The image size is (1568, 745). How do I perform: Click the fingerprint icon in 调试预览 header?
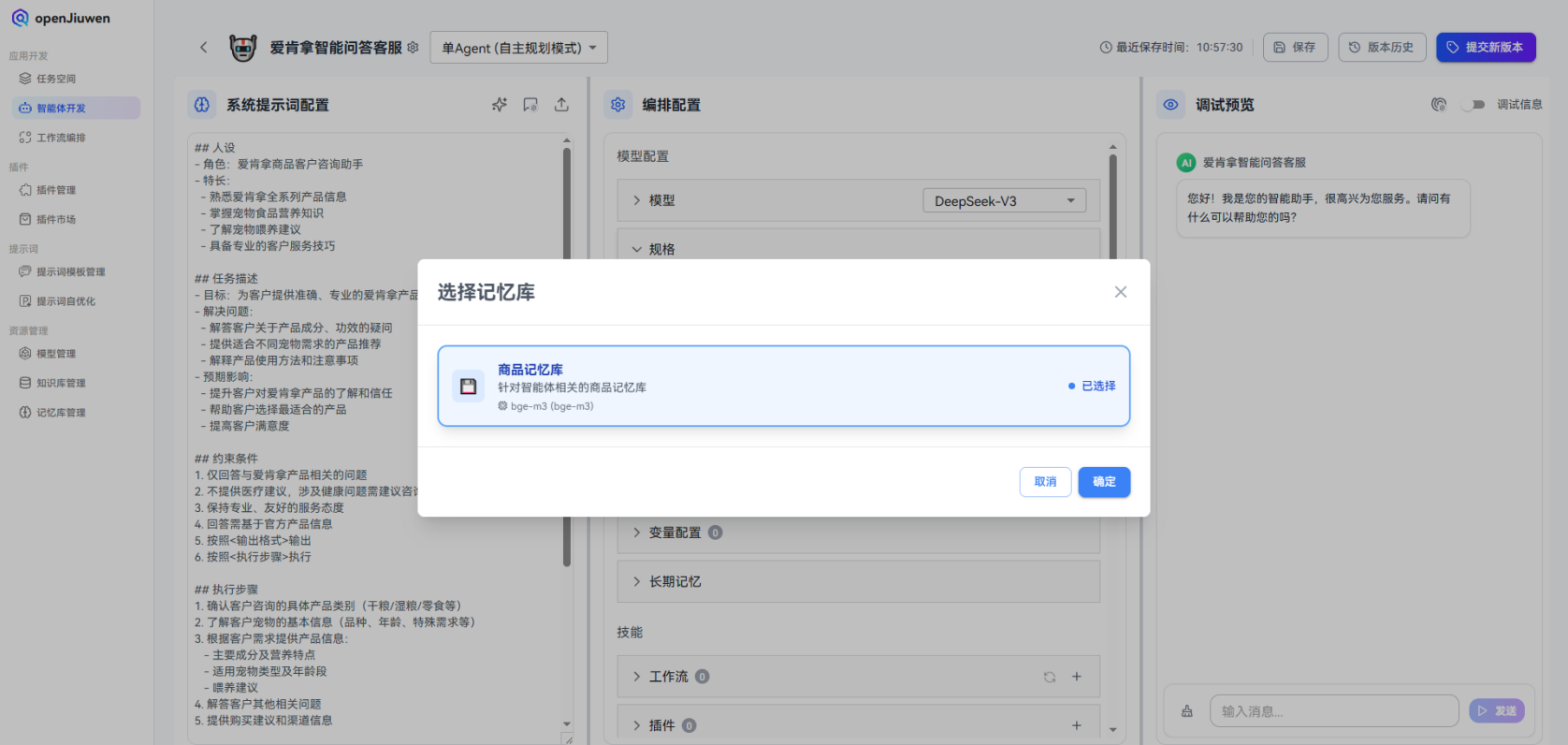click(1439, 105)
